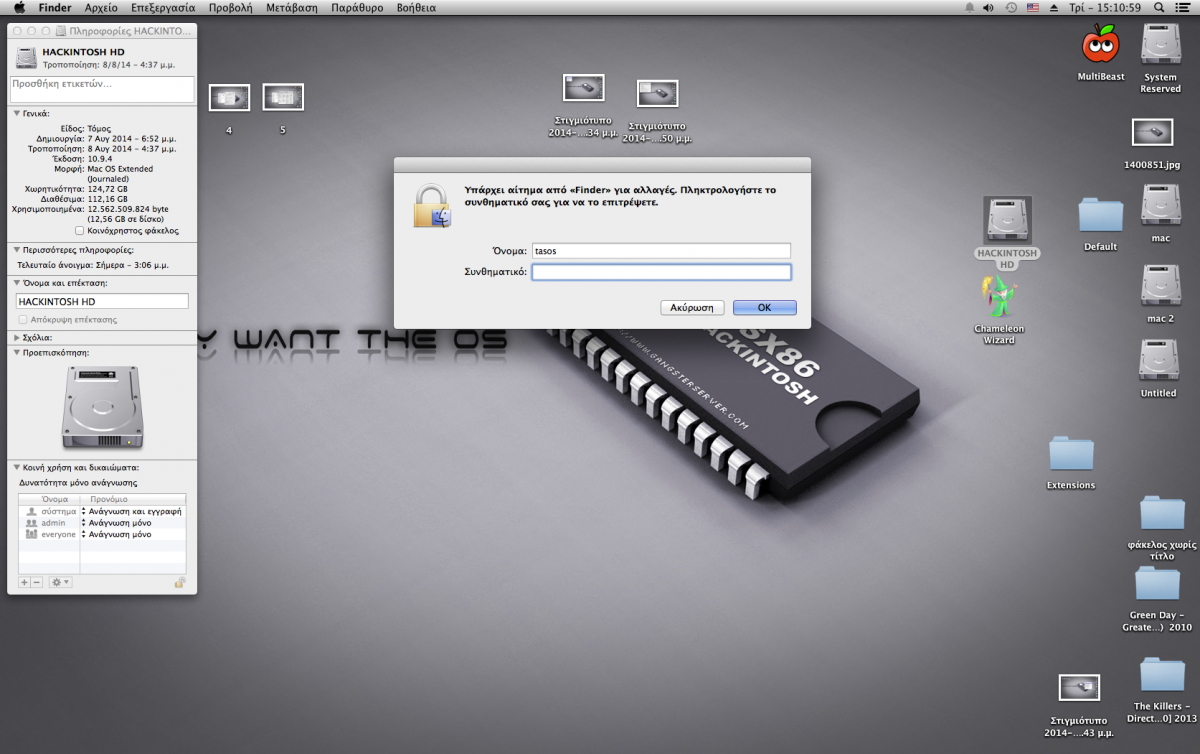The image size is (1200, 754).
Task: Collapse the 'Όνομα και επέκταση' section
Action: (17, 283)
